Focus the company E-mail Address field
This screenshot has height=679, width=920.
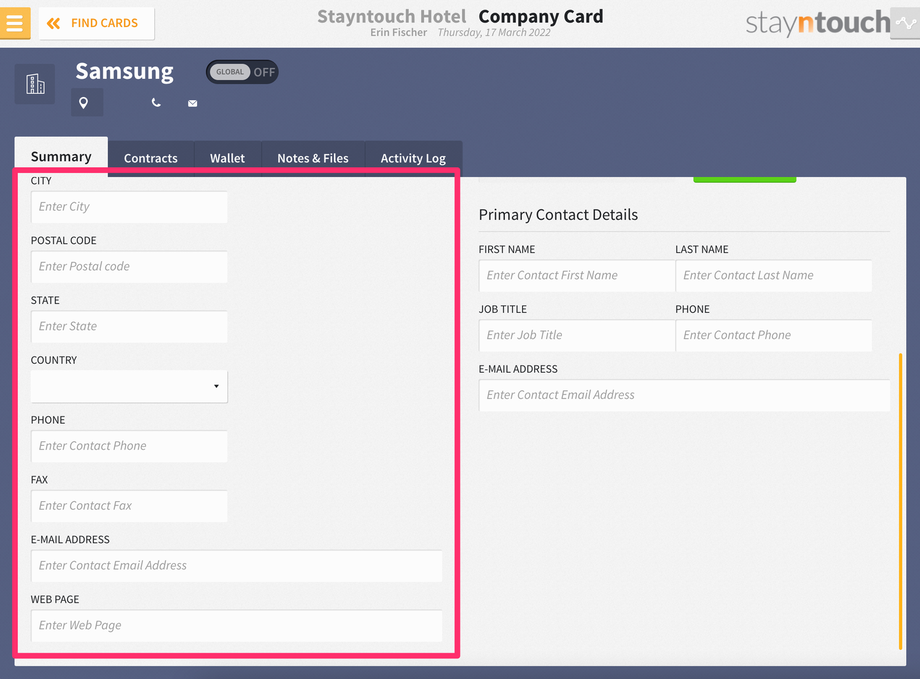click(x=236, y=566)
